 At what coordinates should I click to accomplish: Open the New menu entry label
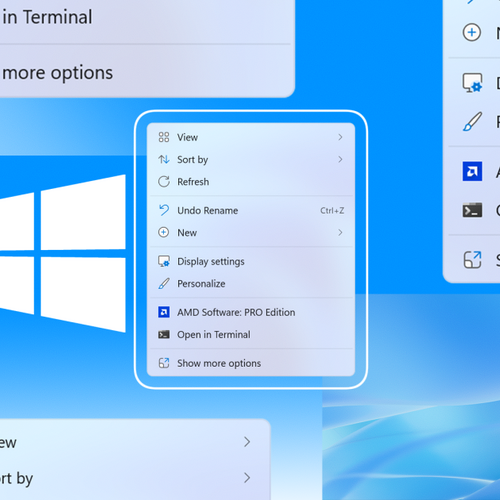coord(187,233)
